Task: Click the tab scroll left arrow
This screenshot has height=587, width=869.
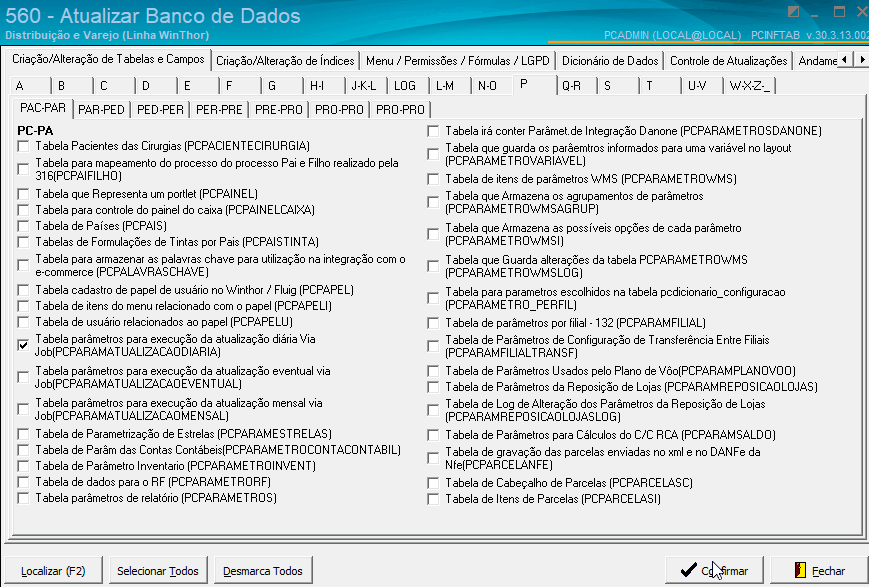Action: pyautogui.click(x=845, y=59)
